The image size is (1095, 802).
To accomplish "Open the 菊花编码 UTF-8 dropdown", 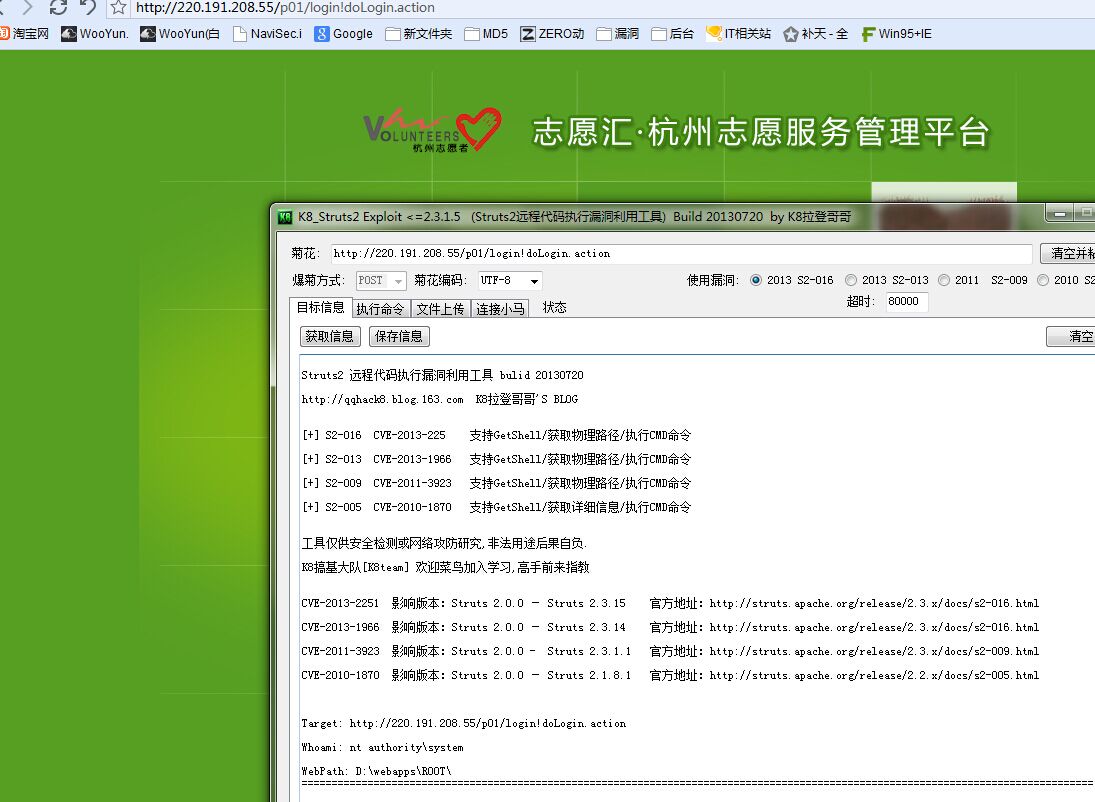I will tap(510, 280).
